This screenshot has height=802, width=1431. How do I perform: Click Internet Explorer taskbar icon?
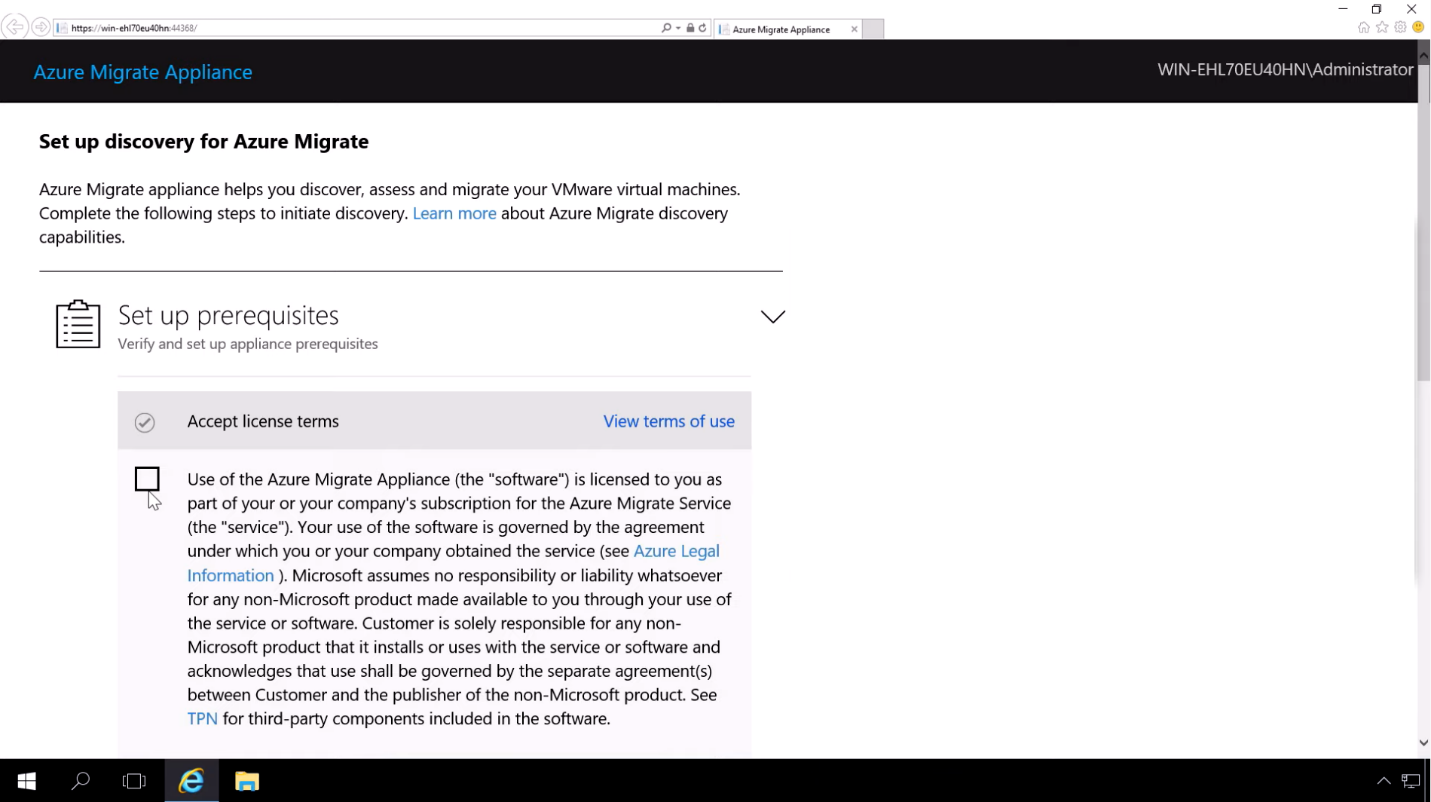point(191,781)
